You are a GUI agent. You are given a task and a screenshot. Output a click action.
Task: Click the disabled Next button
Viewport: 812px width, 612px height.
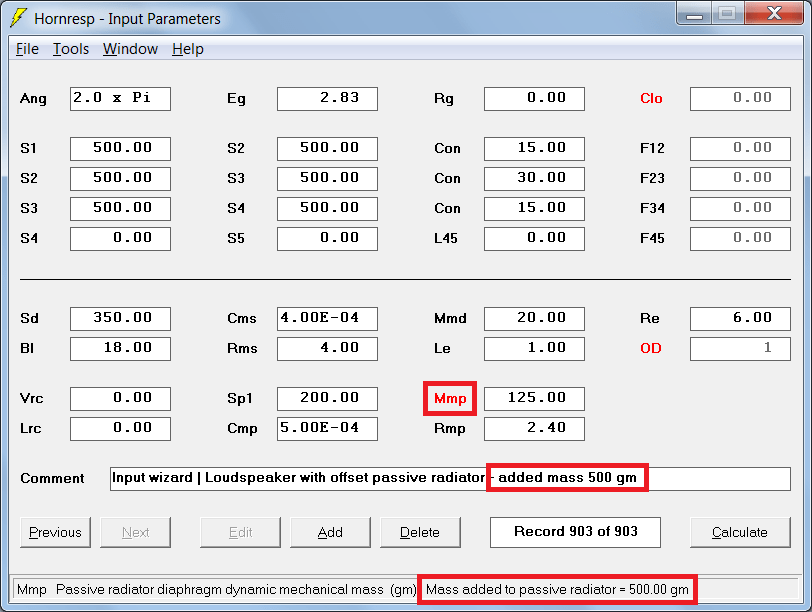coord(135,532)
